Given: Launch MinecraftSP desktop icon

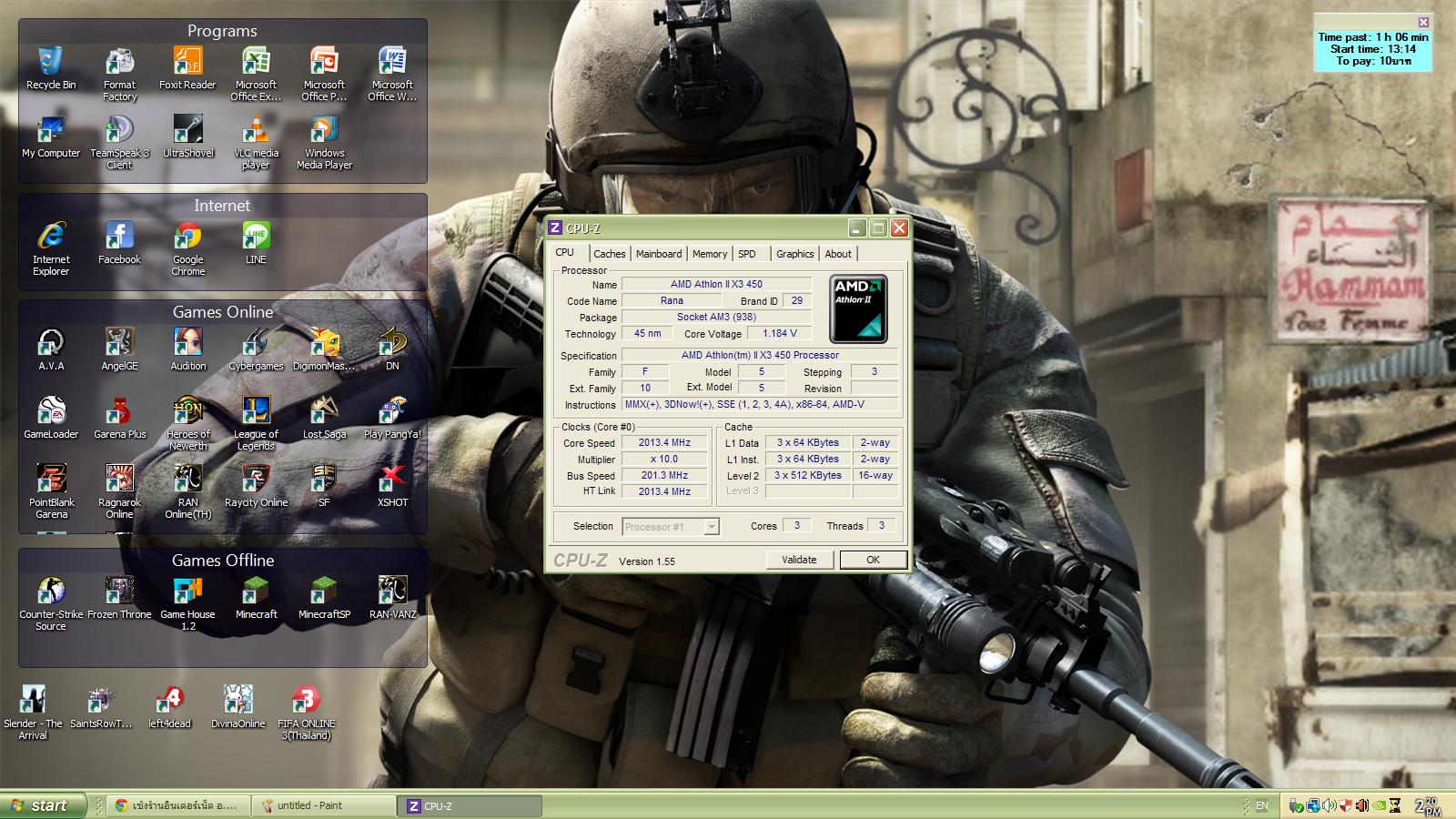Looking at the screenshot, I should tap(324, 598).
